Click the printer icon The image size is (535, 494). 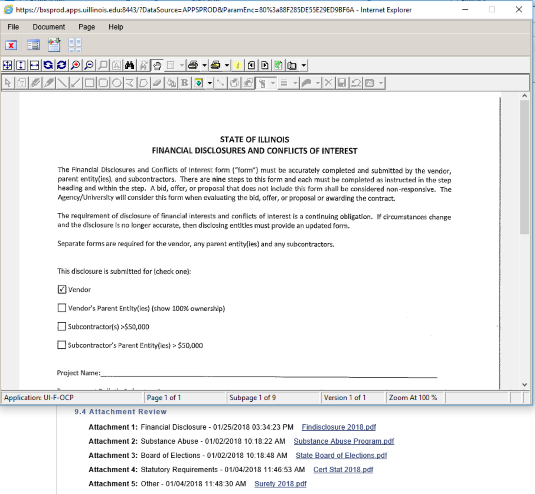[193, 65]
